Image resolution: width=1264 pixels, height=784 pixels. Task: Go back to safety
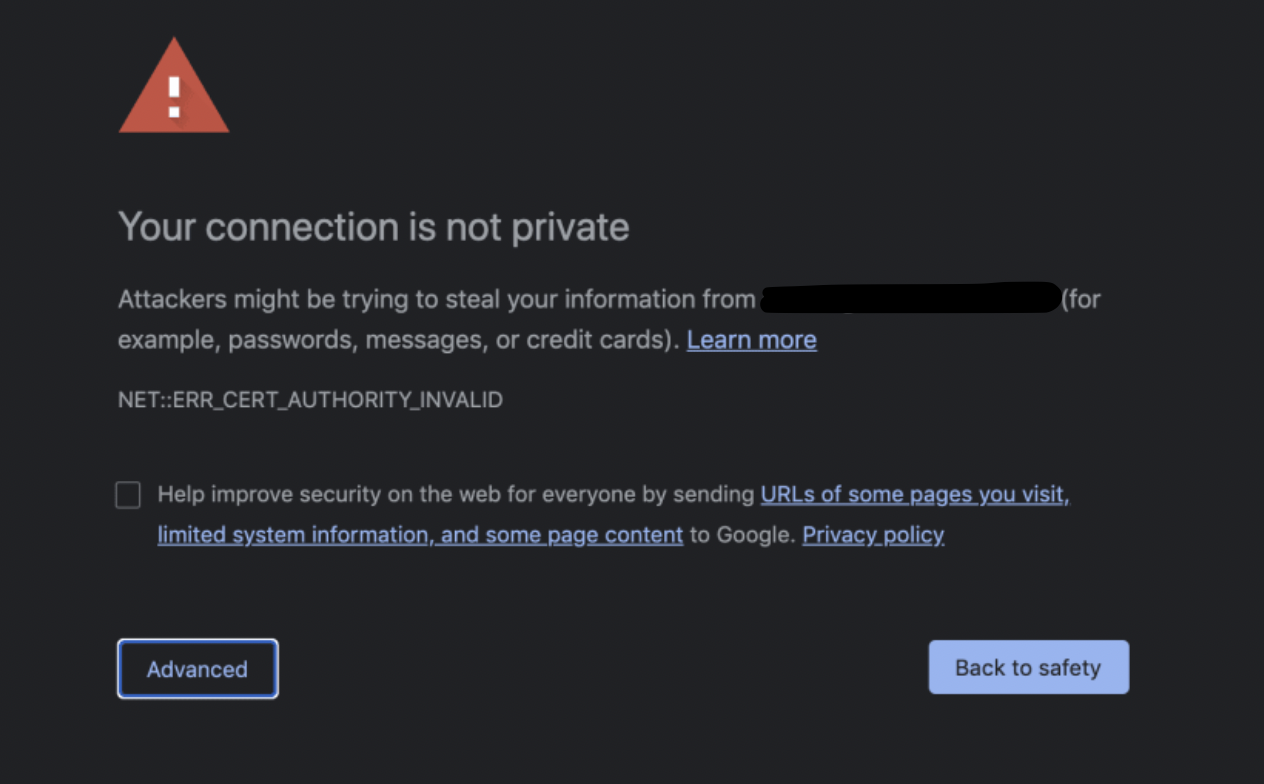(x=1028, y=667)
